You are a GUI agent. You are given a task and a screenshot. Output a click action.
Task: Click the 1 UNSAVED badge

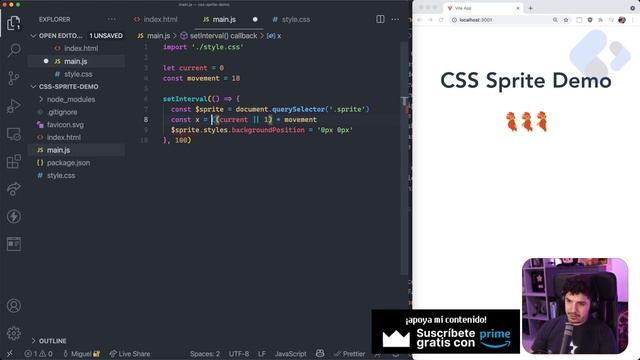[x=106, y=36]
